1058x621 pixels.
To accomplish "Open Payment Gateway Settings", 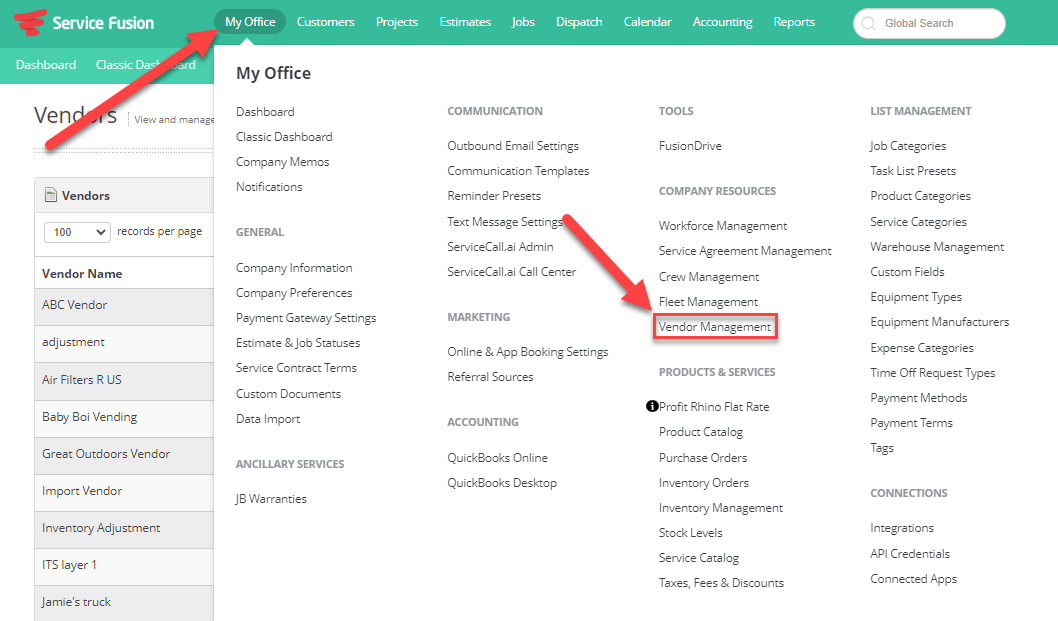I will (306, 318).
